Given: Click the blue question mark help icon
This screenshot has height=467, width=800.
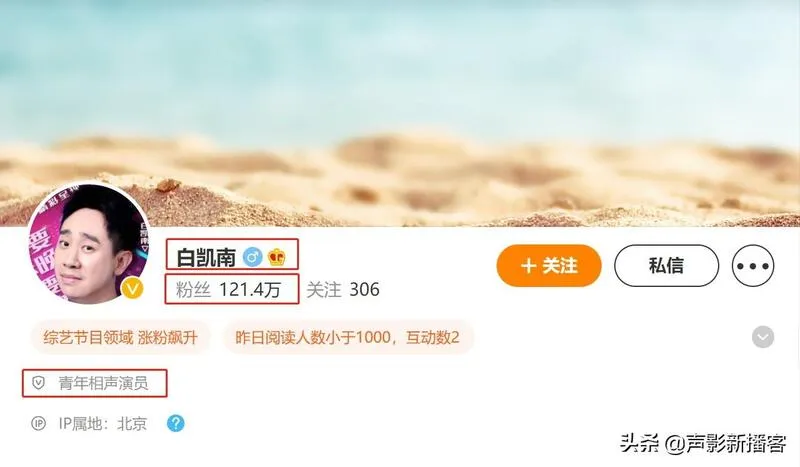Looking at the screenshot, I should pos(176,423).
